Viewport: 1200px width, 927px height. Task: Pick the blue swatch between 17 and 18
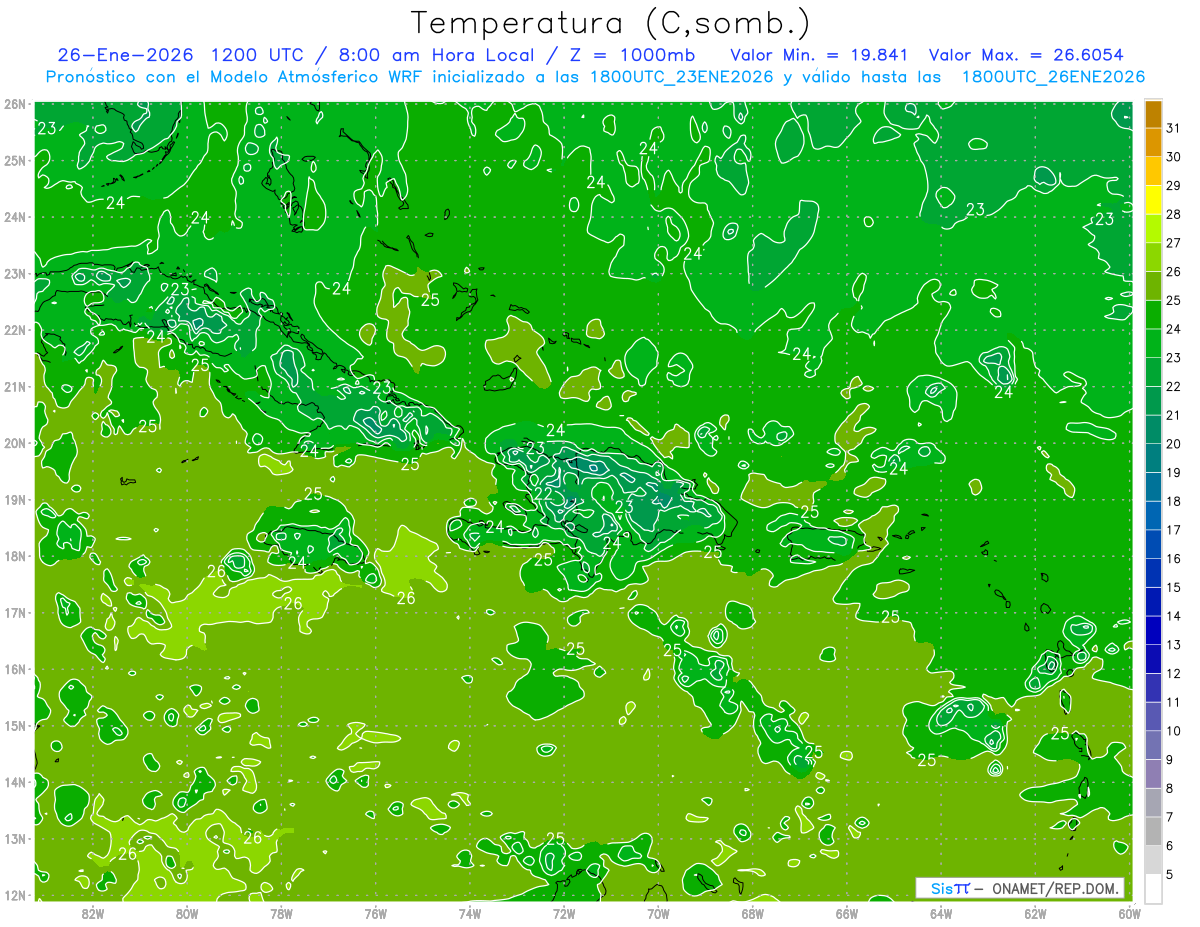(1153, 515)
